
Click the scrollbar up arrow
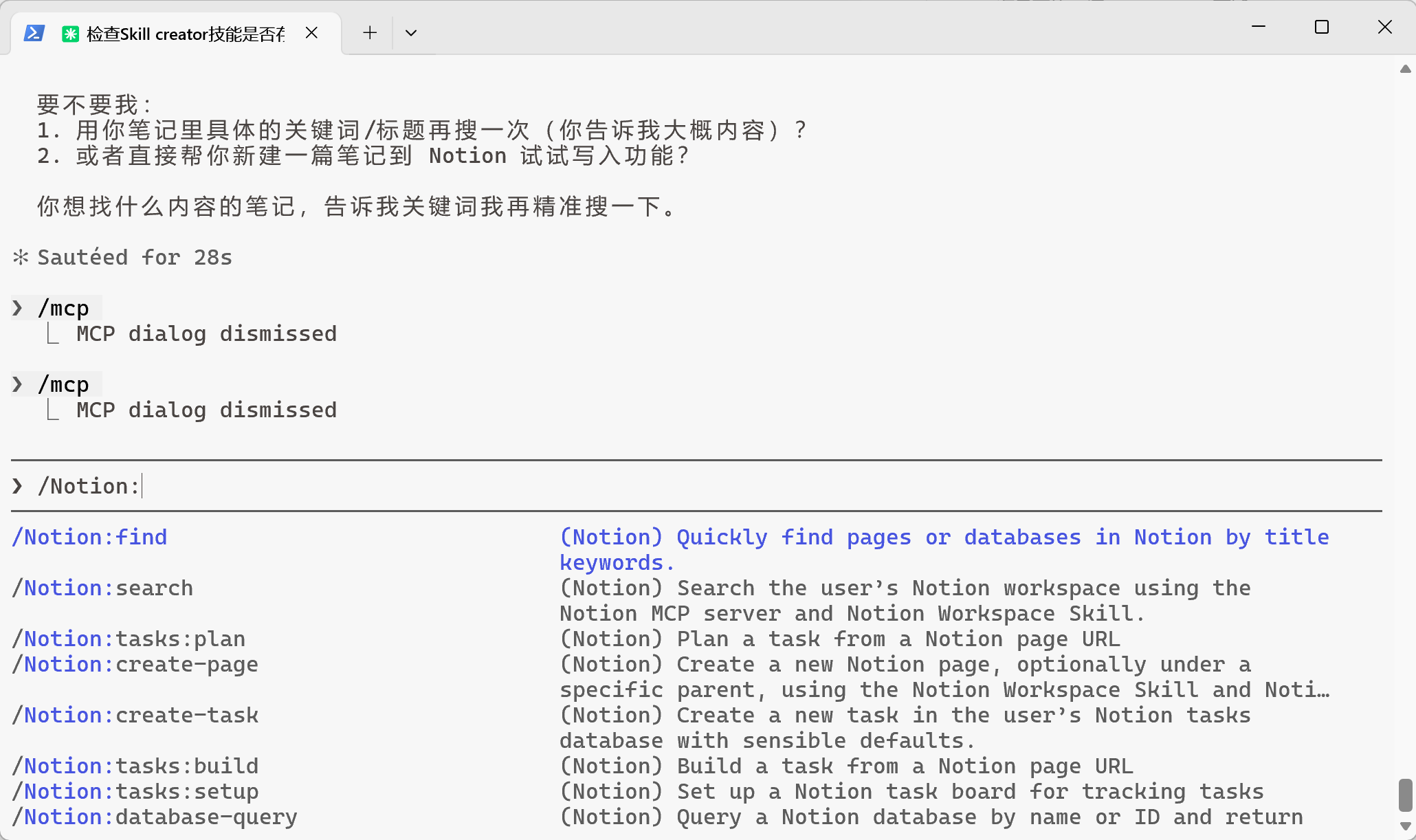(x=1406, y=69)
